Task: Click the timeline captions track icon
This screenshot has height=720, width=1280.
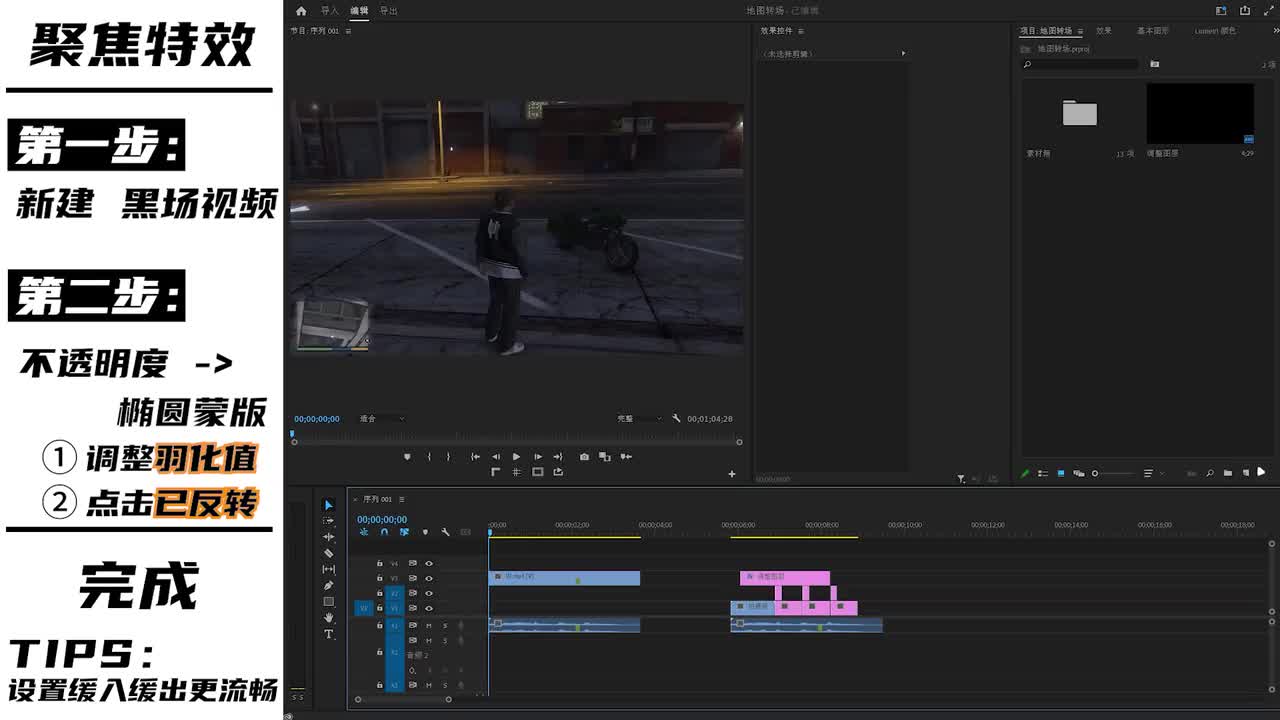Action: [x=465, y=532]
